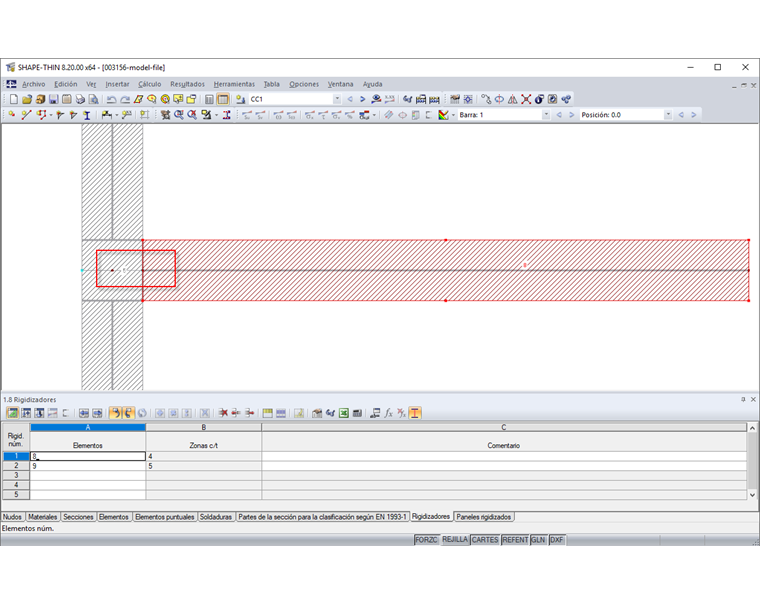Open the Barra: 1 dropdown
Image resolution: width=760 pixels, height=605 pixels.
546,115
